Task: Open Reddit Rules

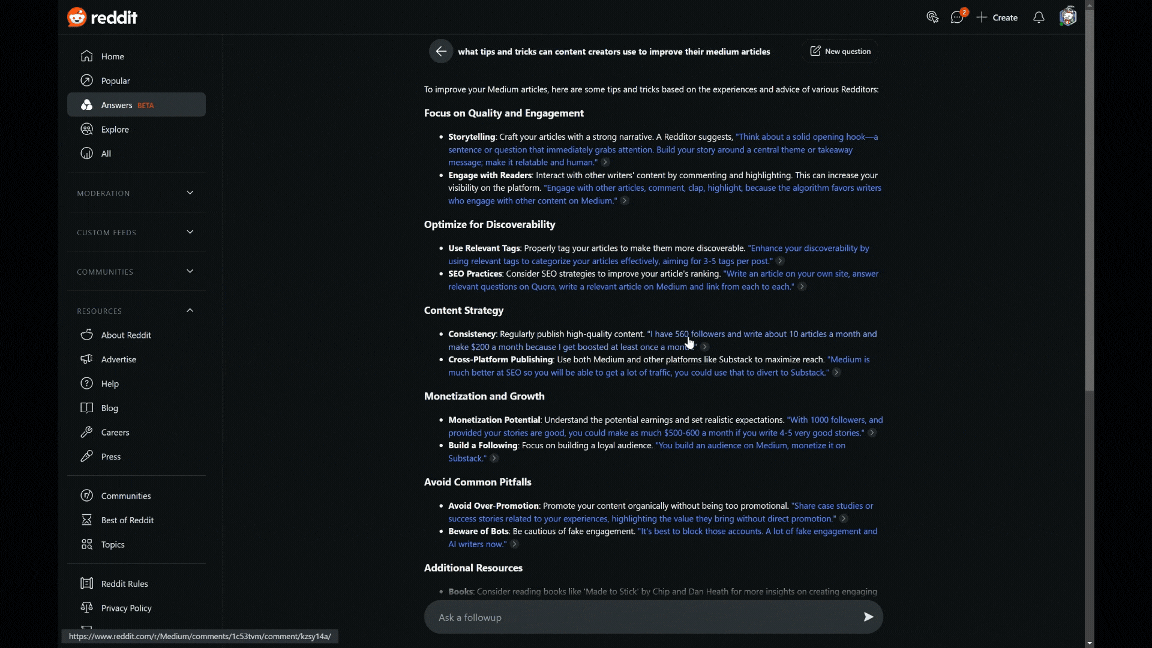Action: click(136, 583)
